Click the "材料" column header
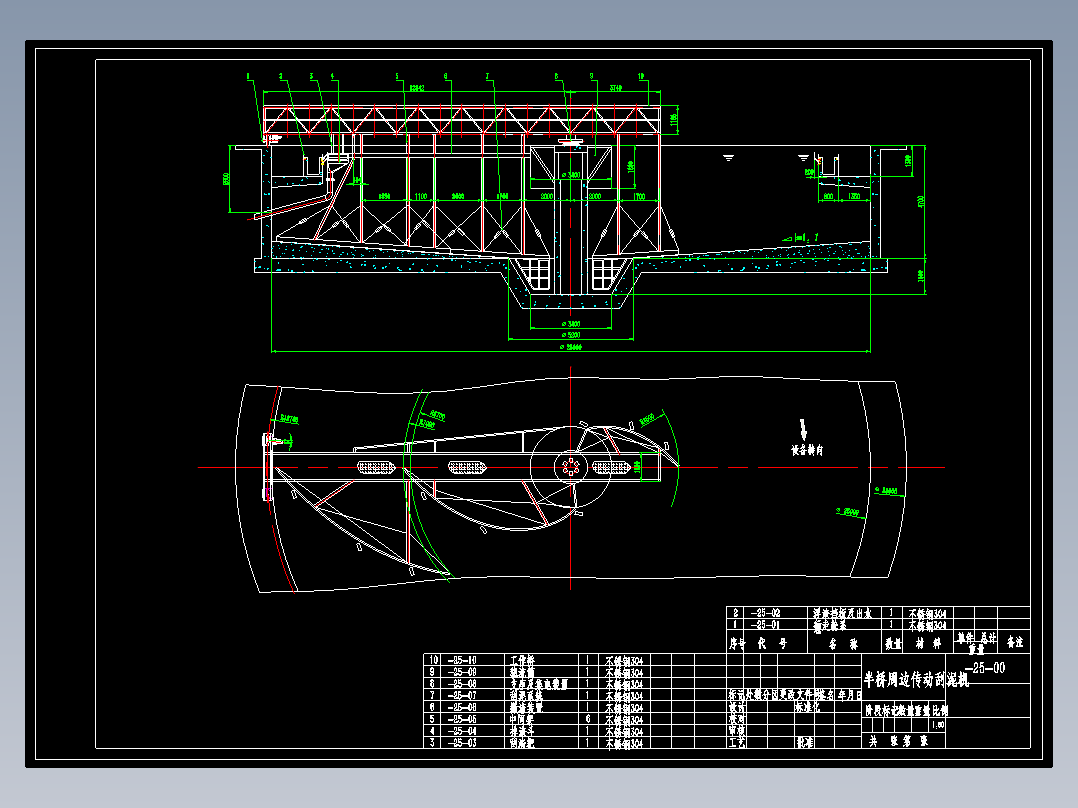Viewport: 1078px width, 808px height. (x=928, y=644)
